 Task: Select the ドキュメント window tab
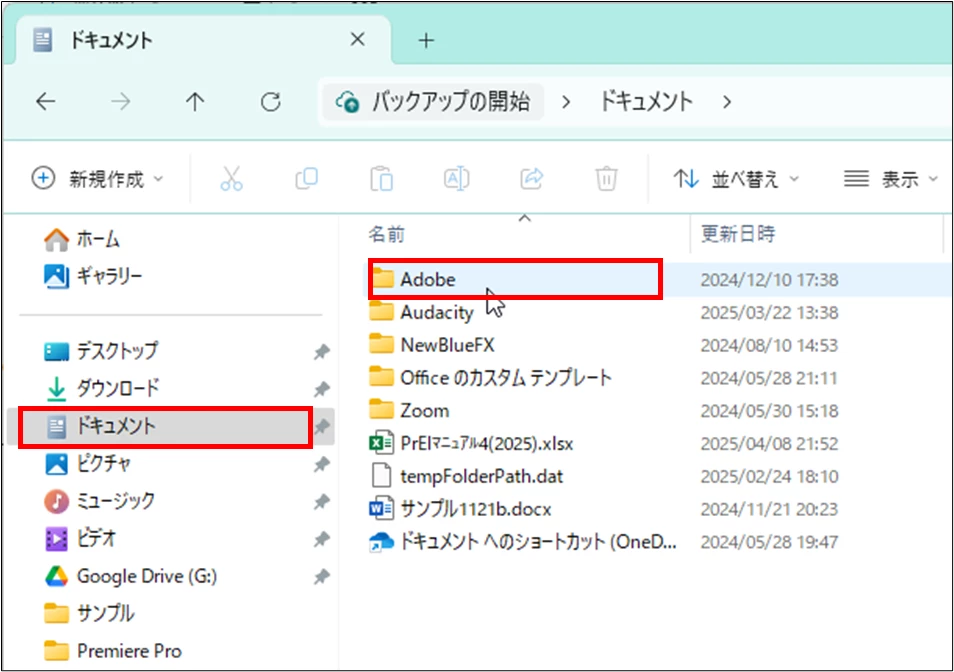click(204, 40)
